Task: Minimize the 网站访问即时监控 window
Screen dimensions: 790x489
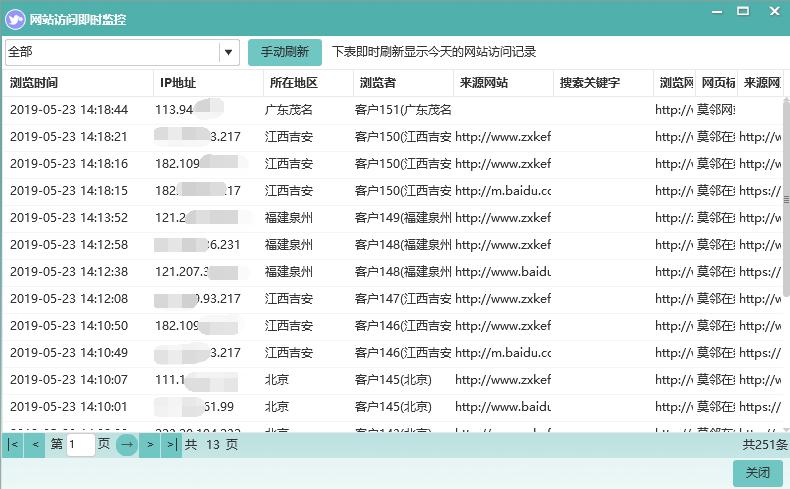Action: coord(717,11)
